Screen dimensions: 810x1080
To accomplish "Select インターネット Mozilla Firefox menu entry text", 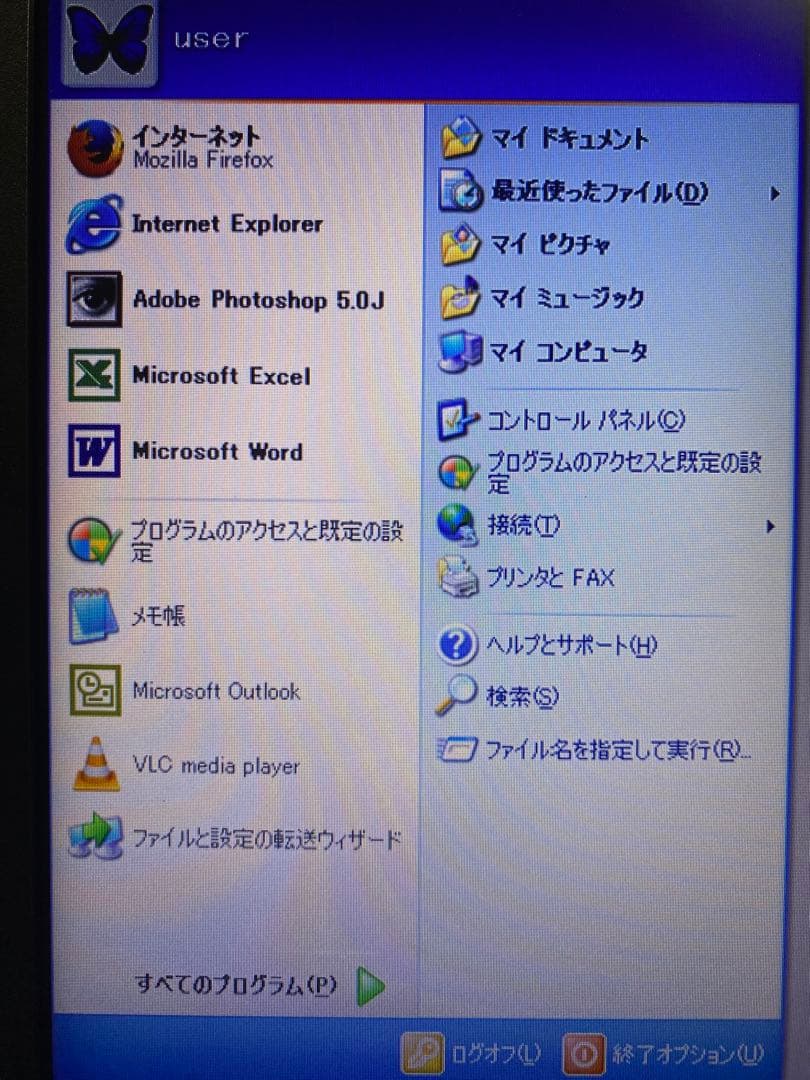I will pyautogui.click(x=203, y=147).
